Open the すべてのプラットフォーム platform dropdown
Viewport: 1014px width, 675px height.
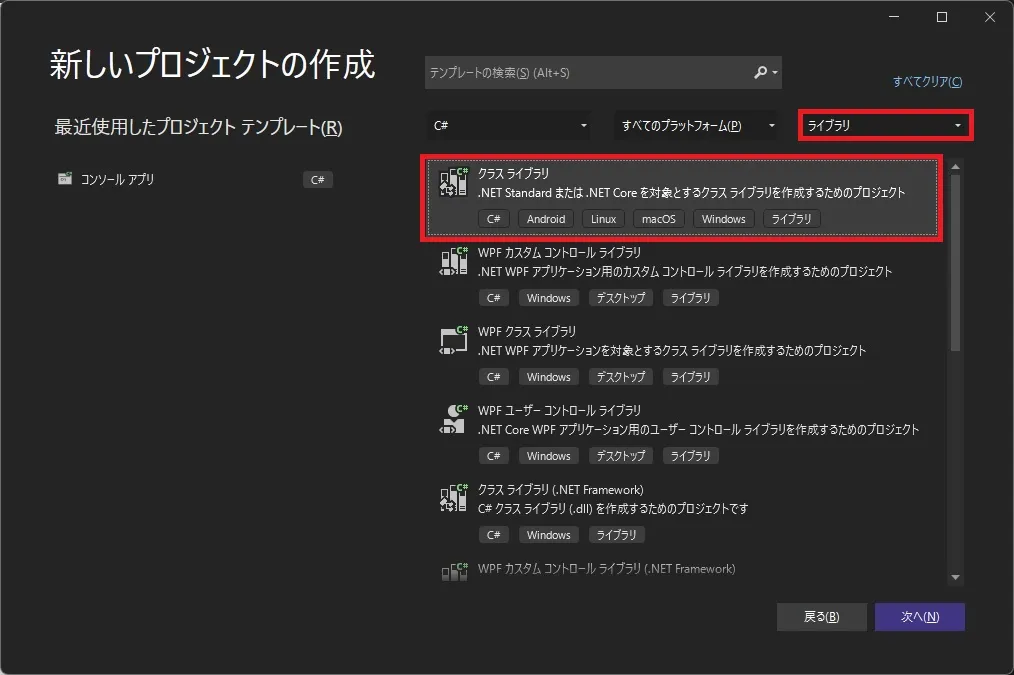coord(697,125)
